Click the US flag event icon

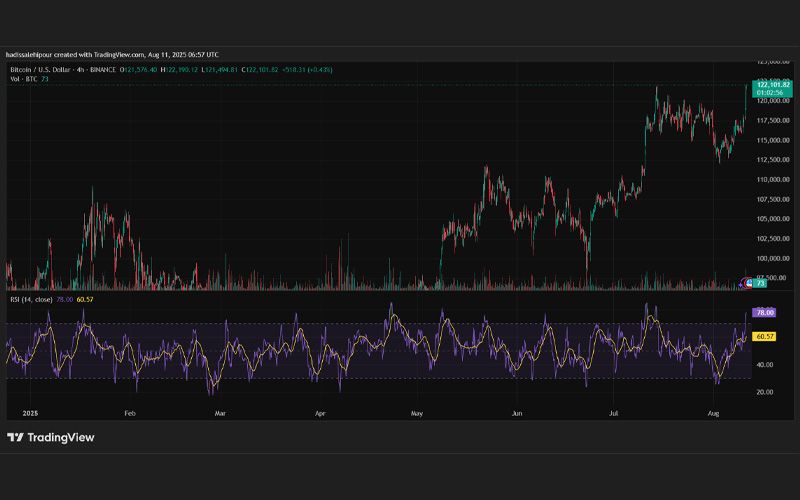click(x=749, y=283)
